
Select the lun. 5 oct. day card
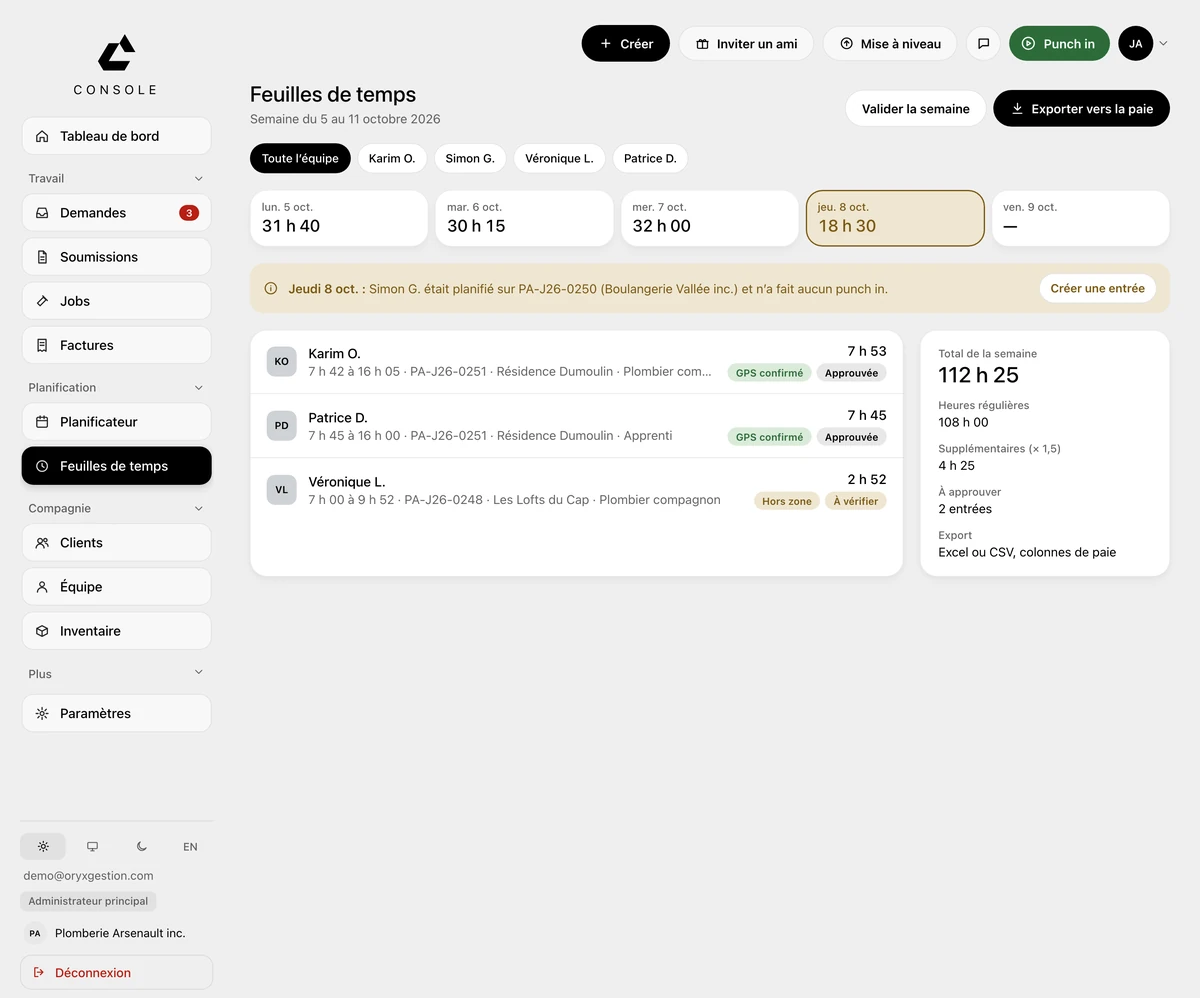339,218
